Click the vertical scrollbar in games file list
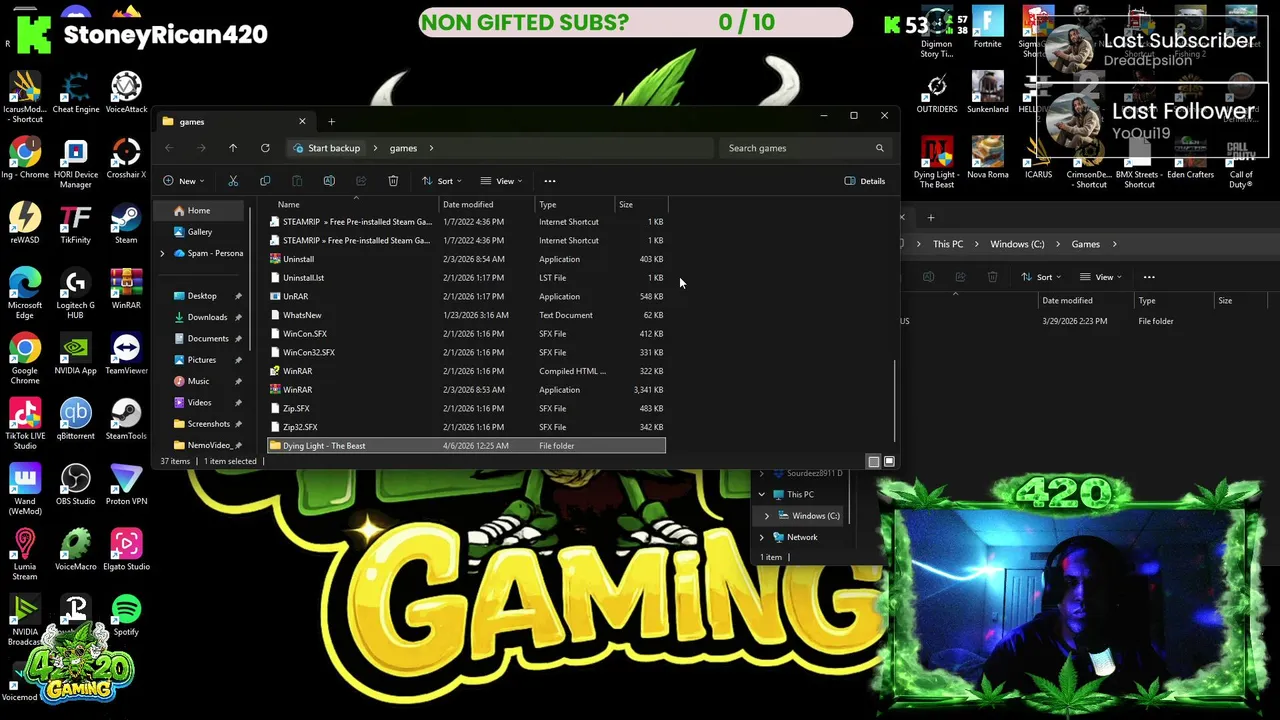This screenshot has height=720, width=1280. 895,400
